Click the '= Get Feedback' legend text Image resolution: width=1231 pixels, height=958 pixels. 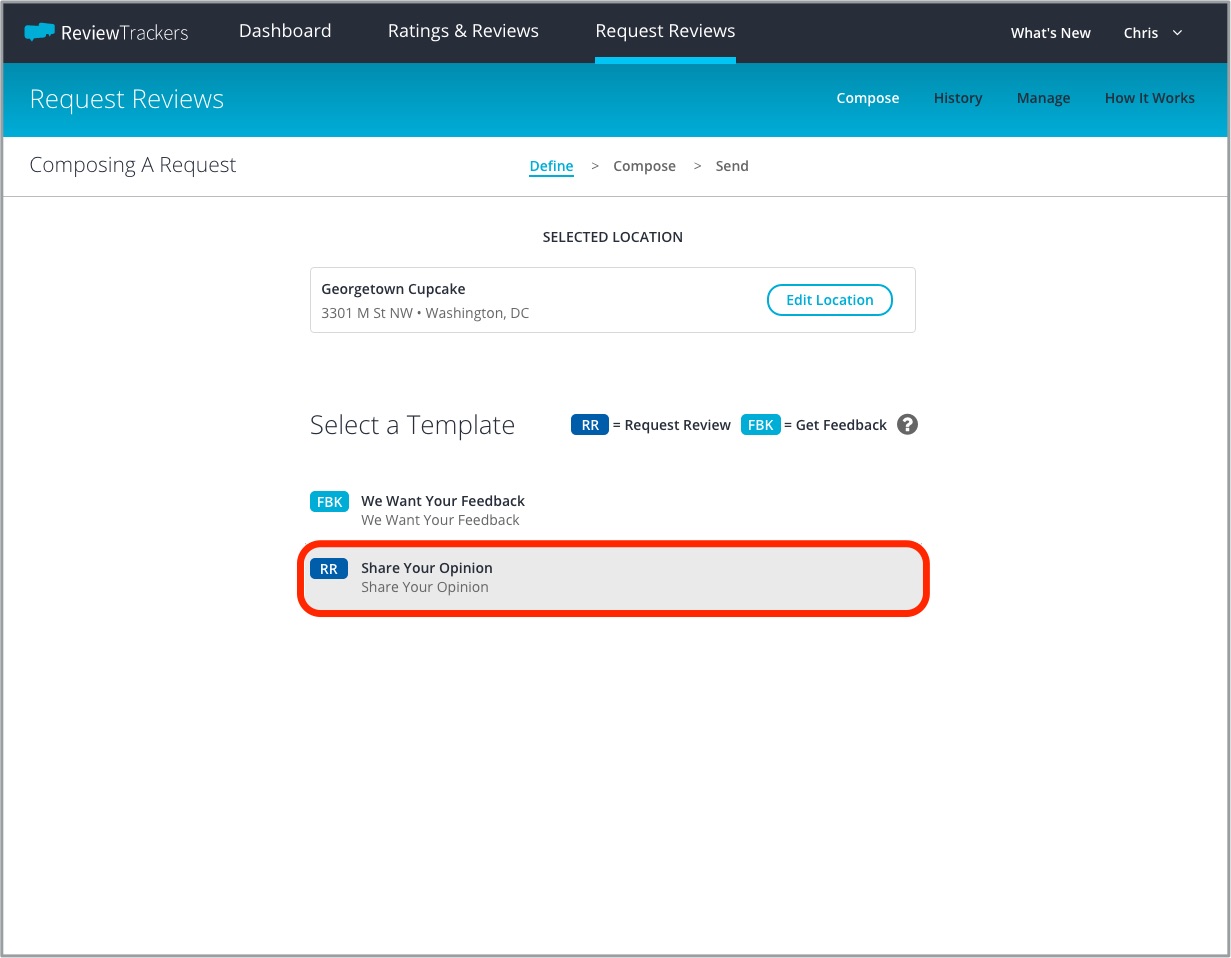point(835,425)
